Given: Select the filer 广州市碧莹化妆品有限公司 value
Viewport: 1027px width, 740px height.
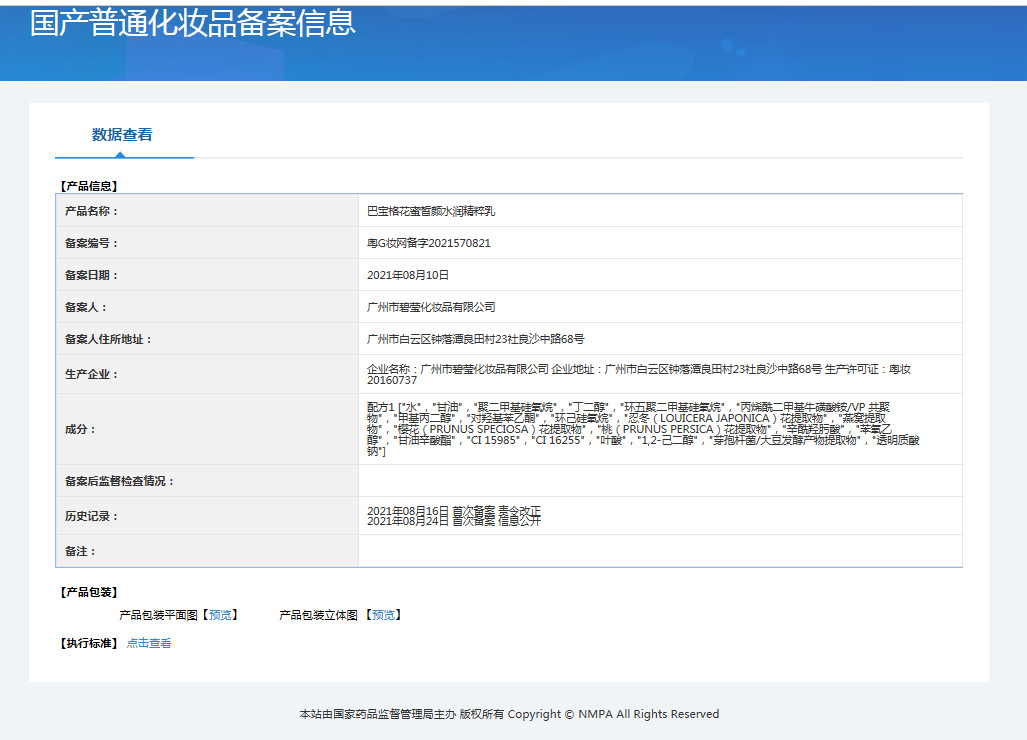Looking at the screenshot, I should pyautogui.click(x=431, y=307).
